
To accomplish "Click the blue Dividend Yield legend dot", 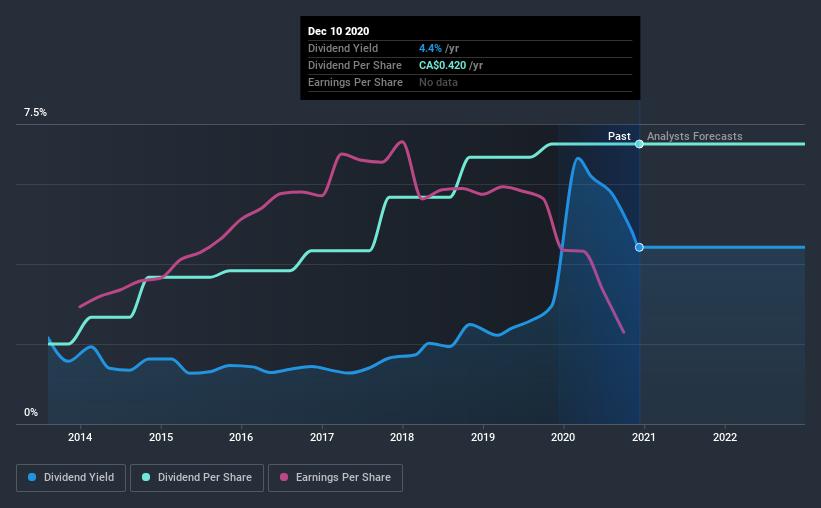I will pos(32,477).
